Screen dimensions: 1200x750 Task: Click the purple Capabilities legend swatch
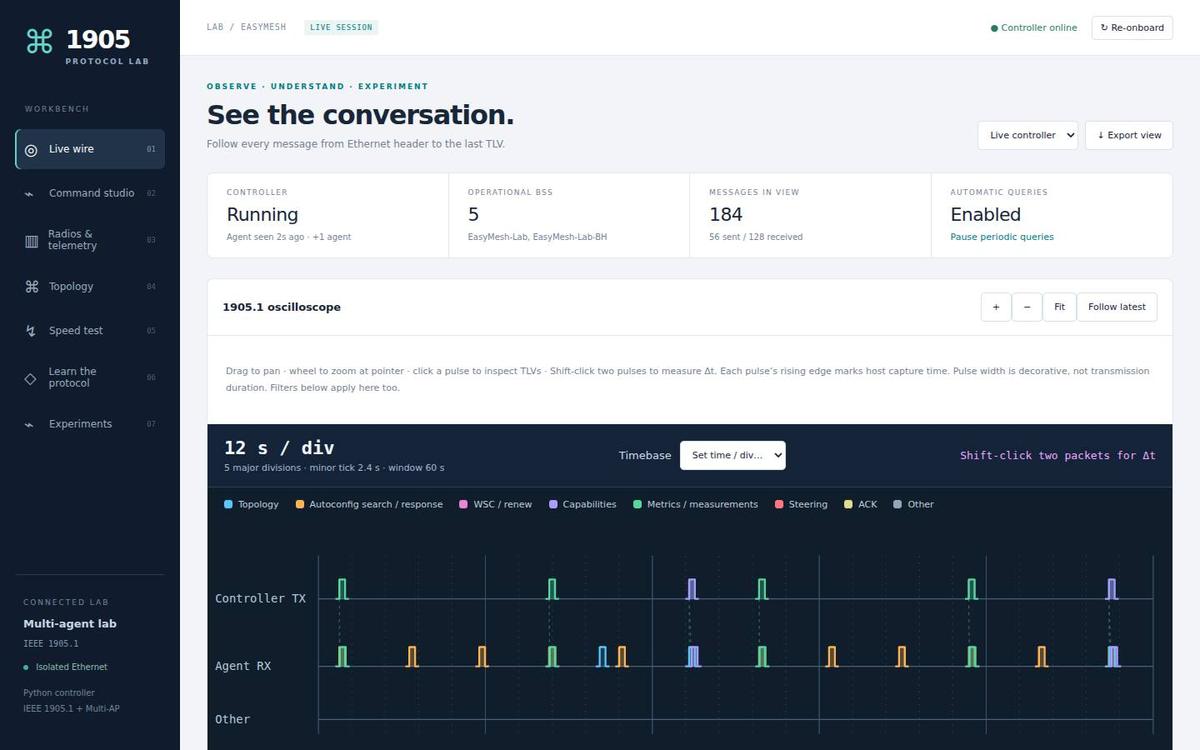[553, 505]
